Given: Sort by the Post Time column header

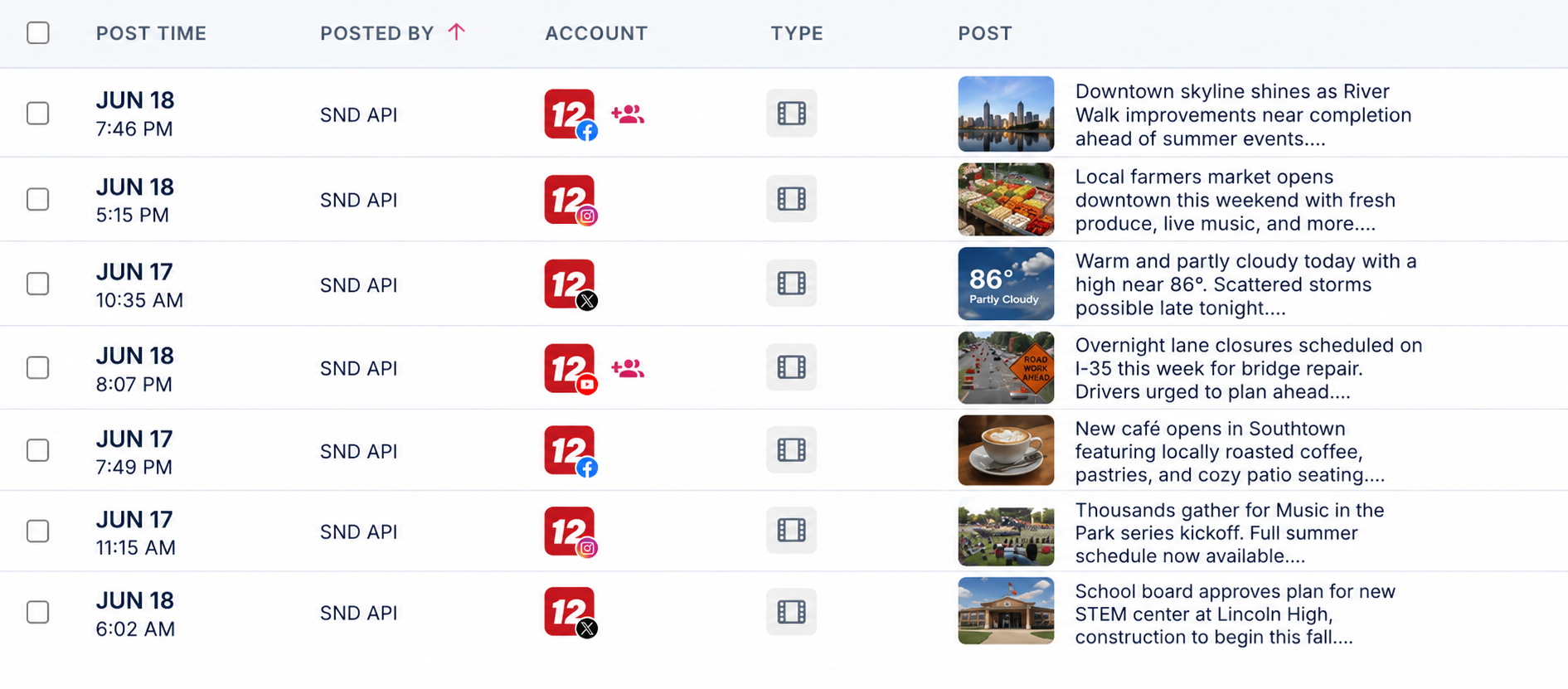Looking at the screenshot, I should click(x=151, y=33).
